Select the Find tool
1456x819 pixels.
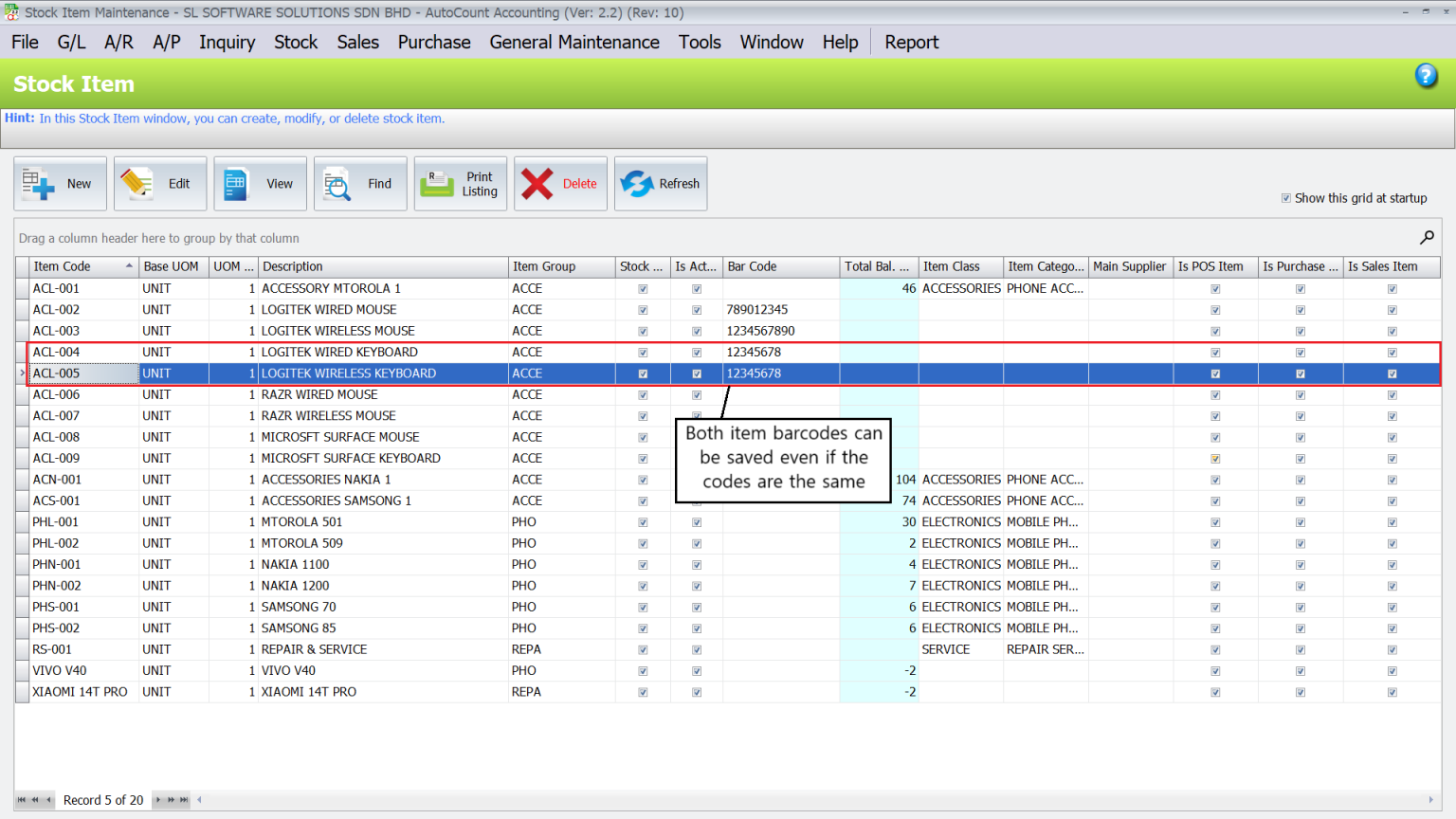(360, 183)
